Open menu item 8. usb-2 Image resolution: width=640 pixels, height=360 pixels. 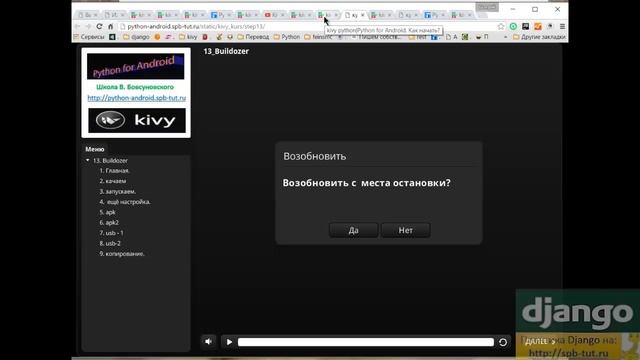click(110, 243)
